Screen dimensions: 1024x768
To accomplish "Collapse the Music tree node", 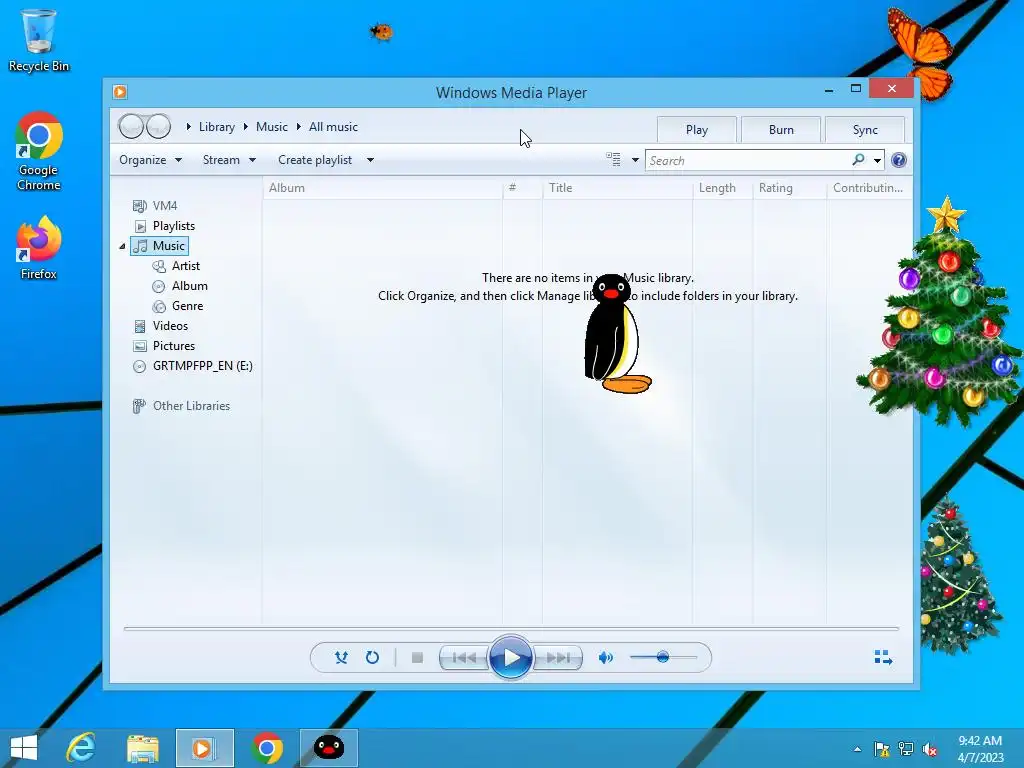I will (x=122, y=246).
